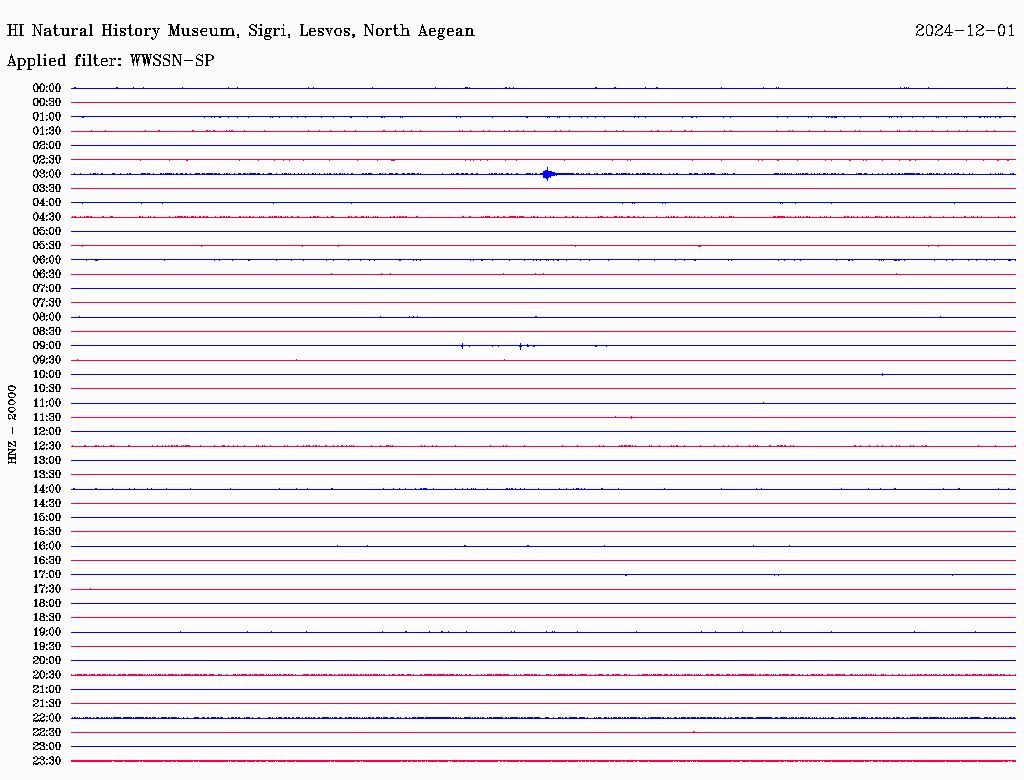The height and width of the screenshot is (780, 1024).
Task: Click the 23:00 time label
Action: 47,746
